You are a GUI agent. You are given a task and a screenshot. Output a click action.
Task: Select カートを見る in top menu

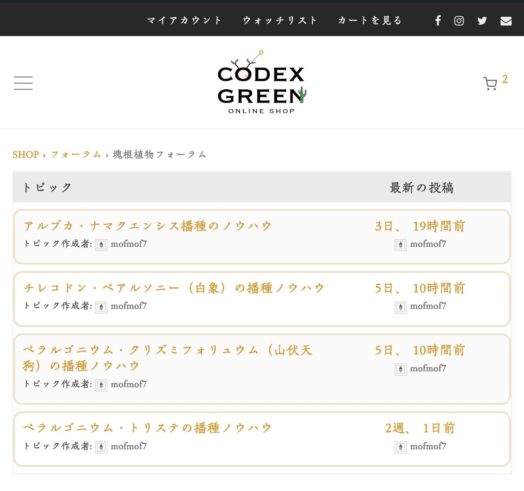[370, 20]
